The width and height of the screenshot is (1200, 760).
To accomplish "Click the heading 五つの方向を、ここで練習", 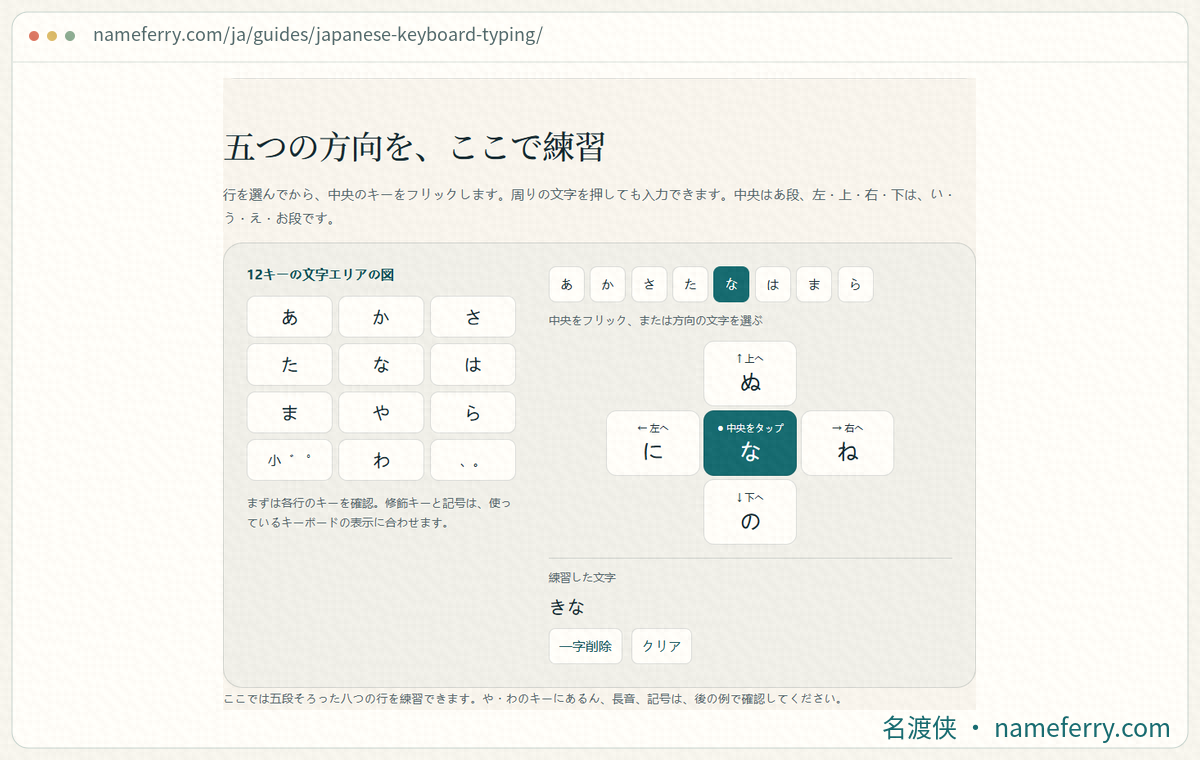I will pyautogui.click(x=415, y=148).
